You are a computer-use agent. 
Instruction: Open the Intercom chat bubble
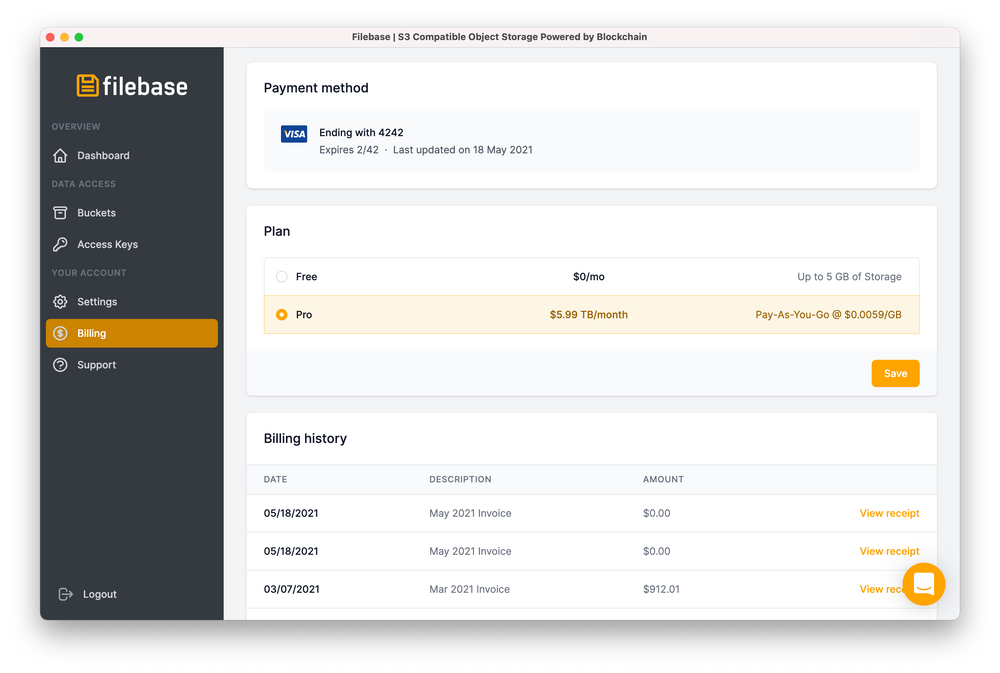tap(923, 584)
